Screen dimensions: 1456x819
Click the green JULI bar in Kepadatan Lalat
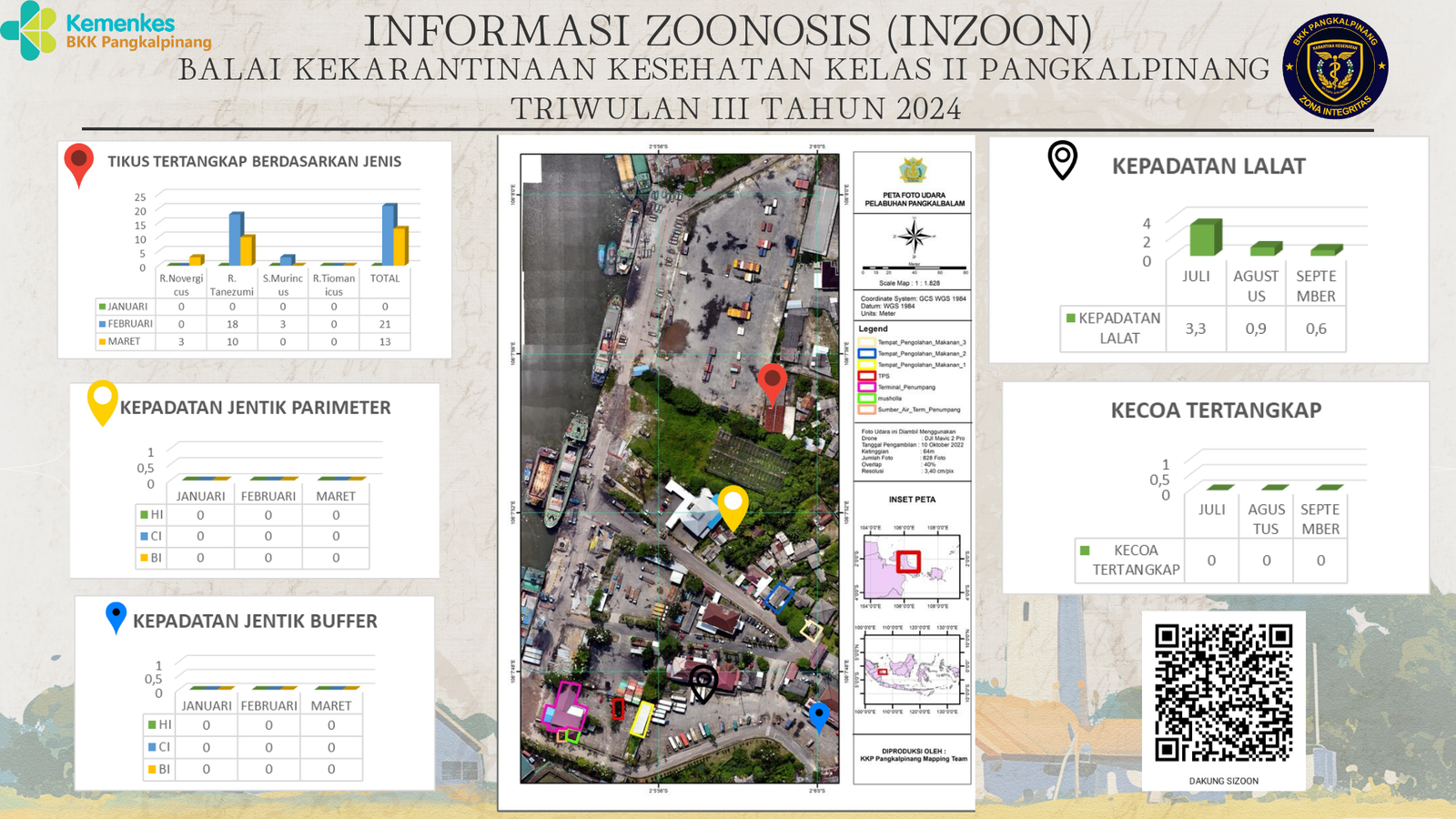point(1205,238)
